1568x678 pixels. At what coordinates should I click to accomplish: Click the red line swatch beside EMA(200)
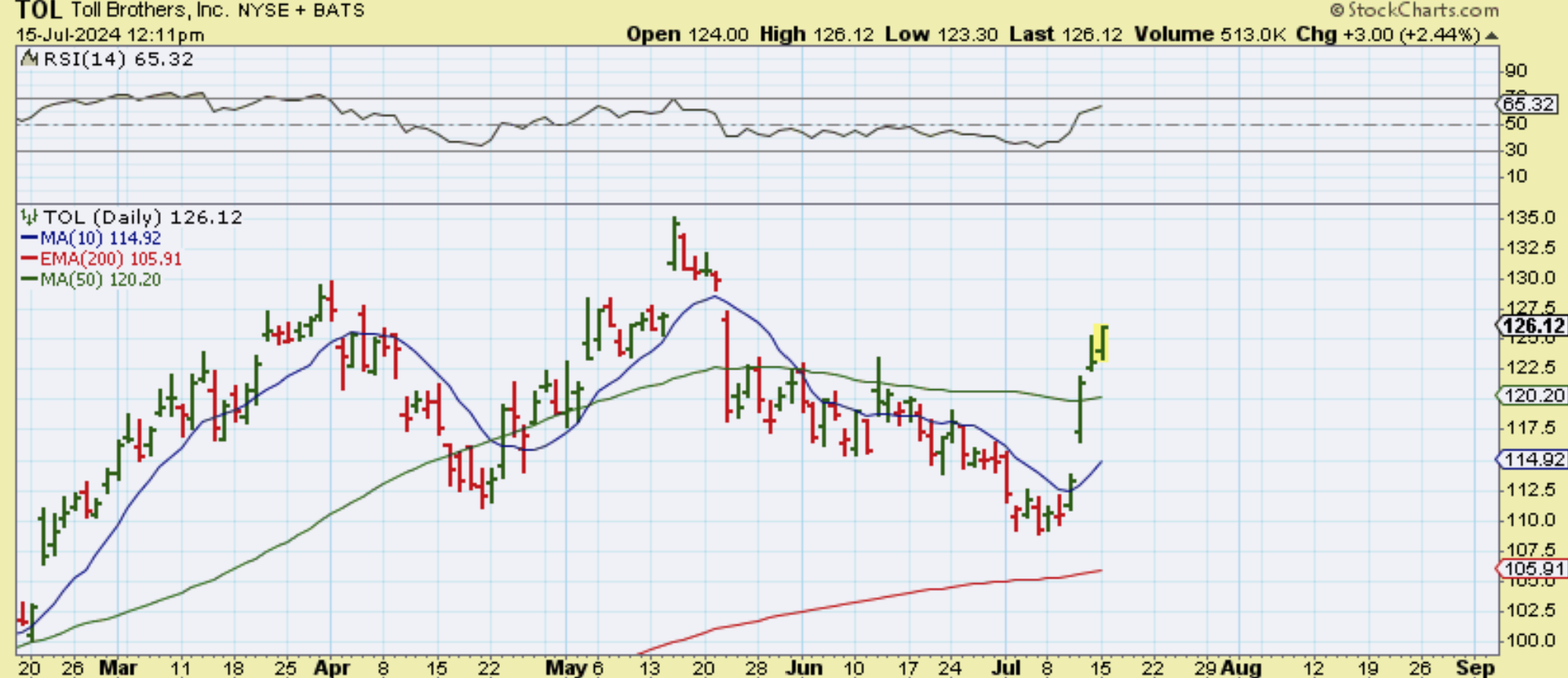[x=29, y=259]
